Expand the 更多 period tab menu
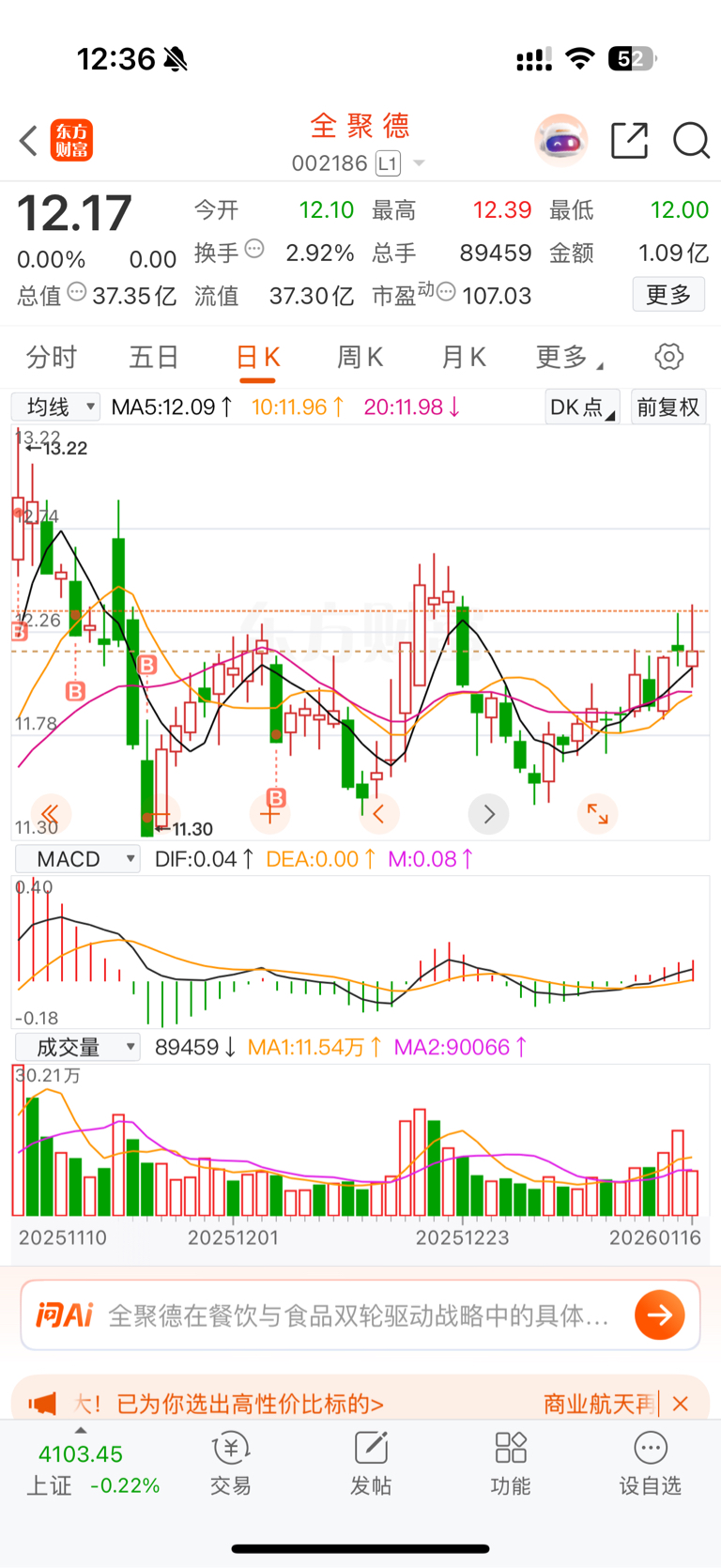The height and width of the screenshot is (1568, 721). click(569, 357)
